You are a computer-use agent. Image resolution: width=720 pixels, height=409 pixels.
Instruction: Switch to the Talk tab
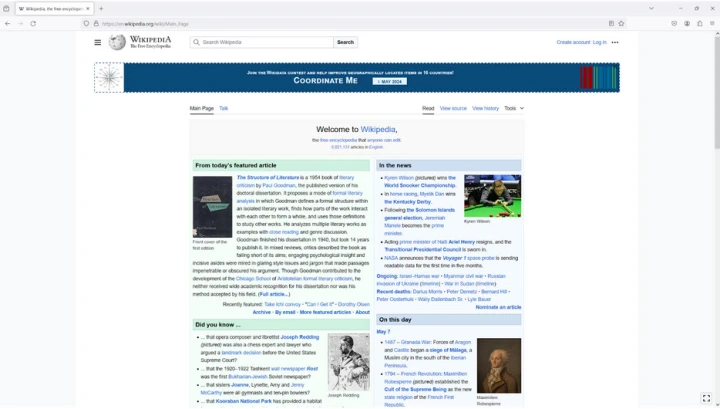coord(224,108)
